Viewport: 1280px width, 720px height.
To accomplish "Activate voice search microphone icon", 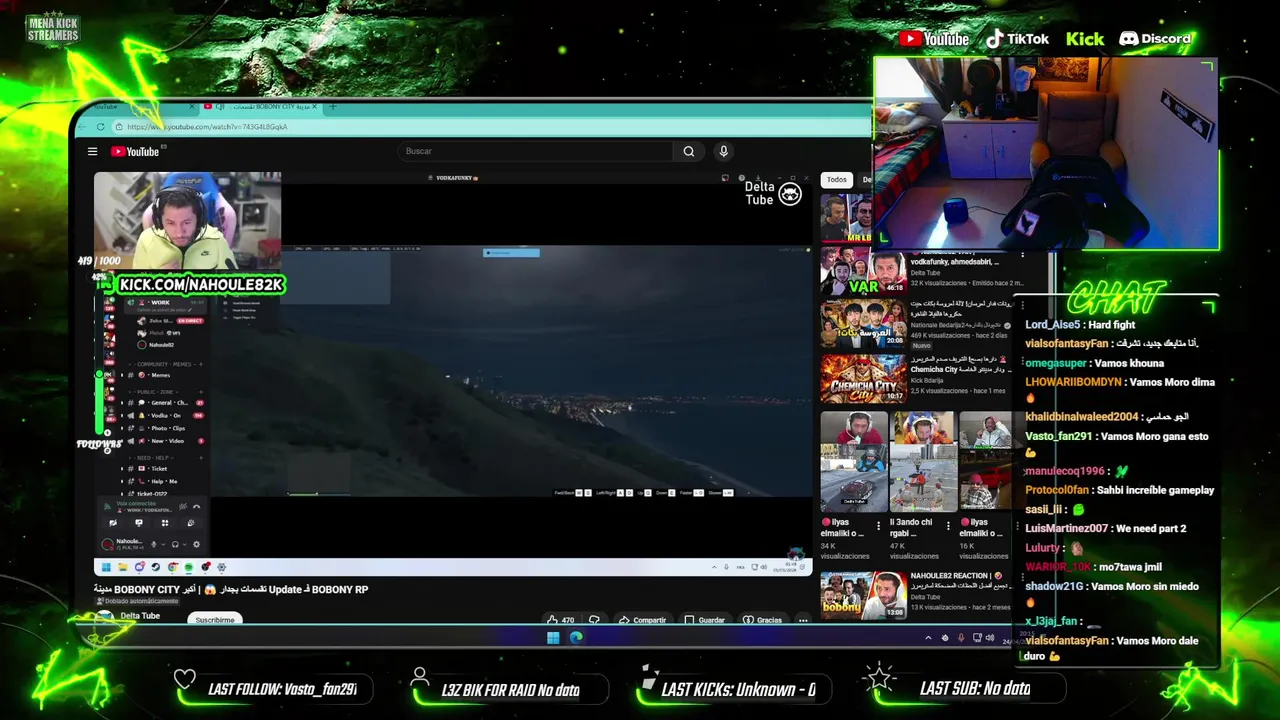I will pos(723,151).
